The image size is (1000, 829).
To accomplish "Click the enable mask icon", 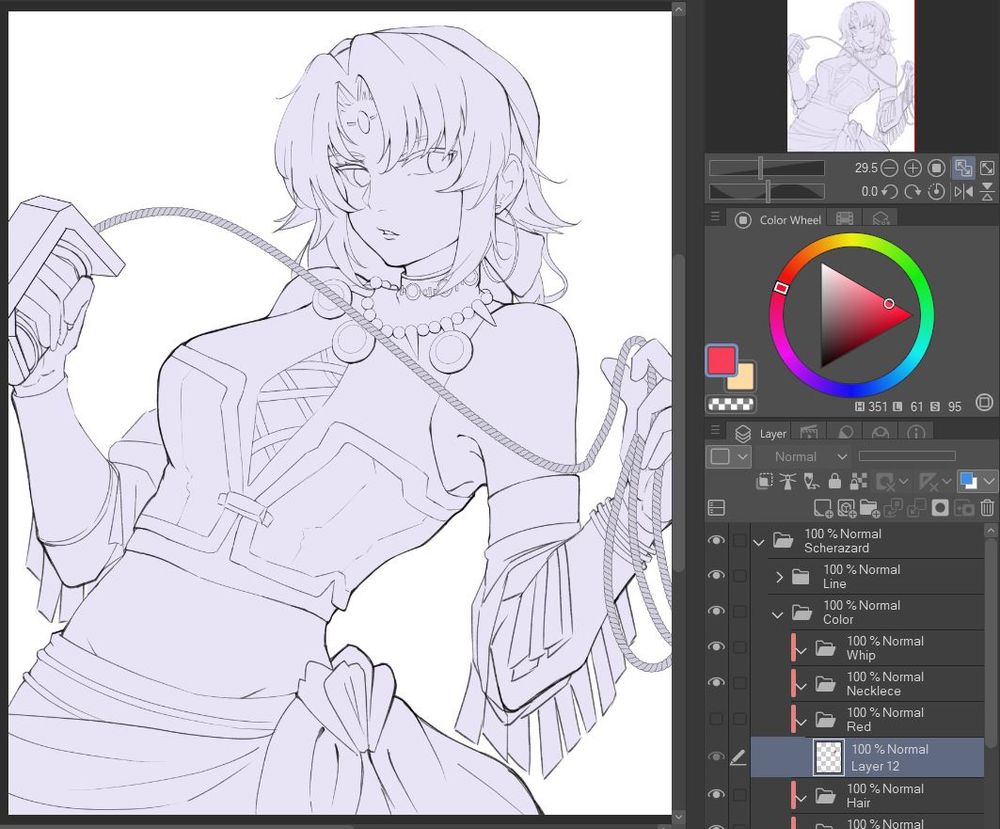I will pyautogui.click(x=885, y=481).
